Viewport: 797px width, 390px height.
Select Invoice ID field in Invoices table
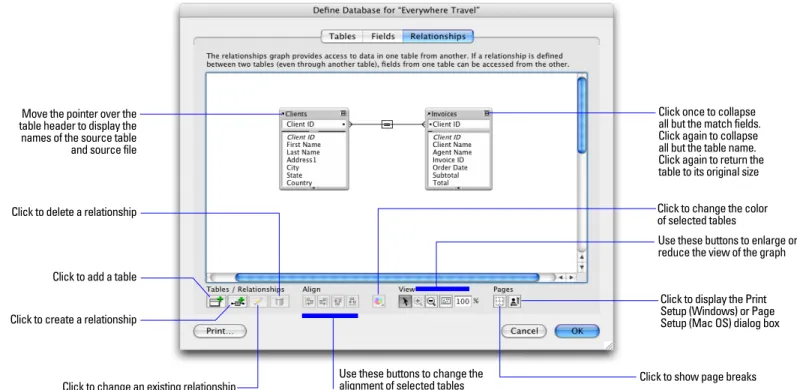point(448,160)
